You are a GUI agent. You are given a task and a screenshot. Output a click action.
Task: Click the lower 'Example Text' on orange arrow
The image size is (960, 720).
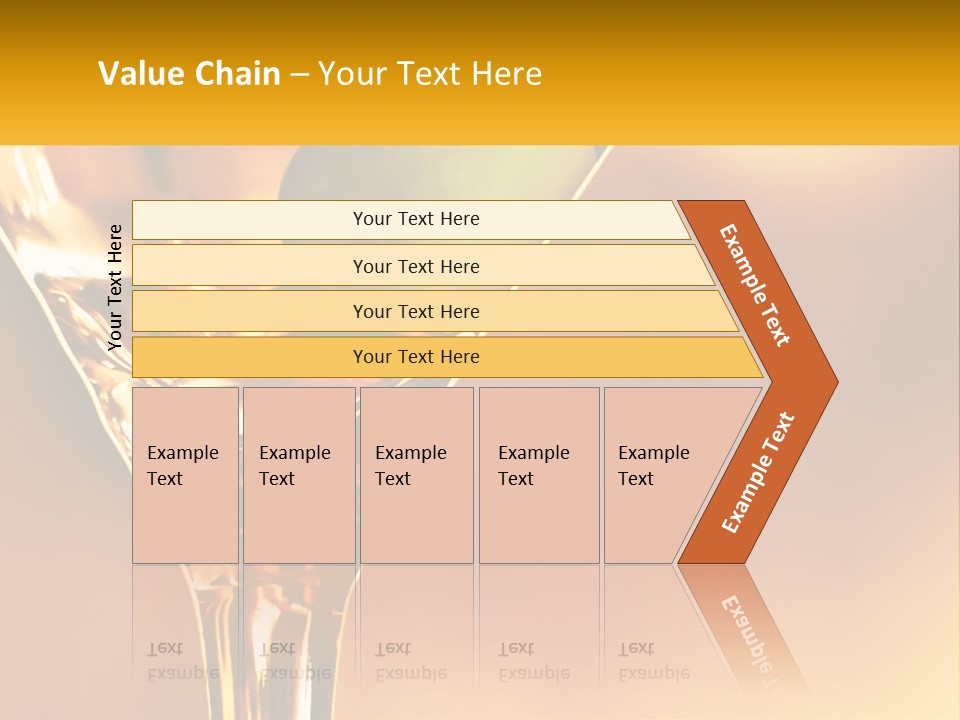758,473
